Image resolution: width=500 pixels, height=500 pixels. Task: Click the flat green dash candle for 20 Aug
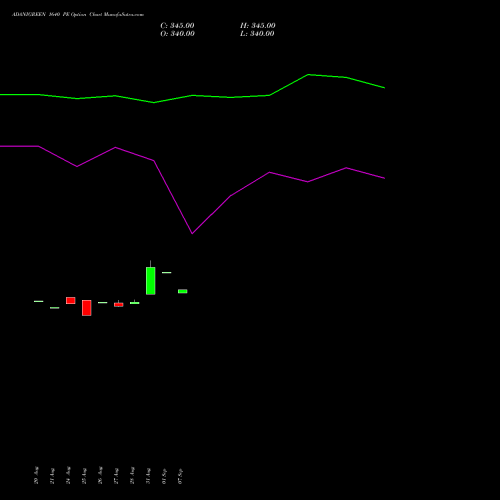pyautogui.click(x=39, y=301)
